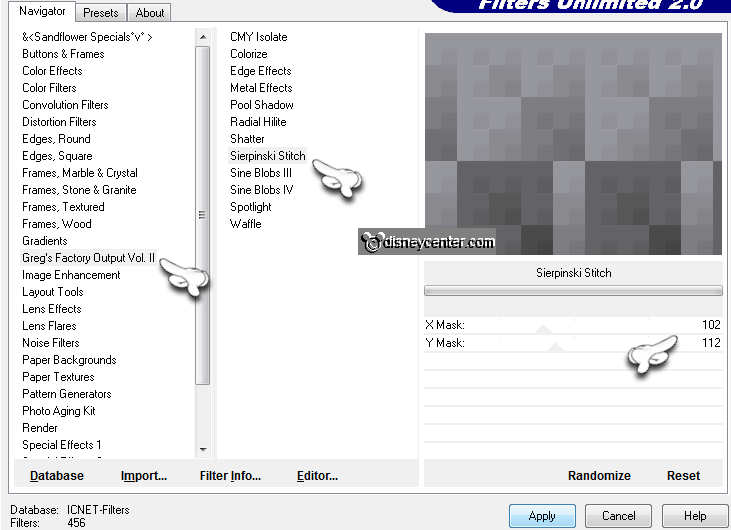Choose the CMY Isolate filter

pyautogui.click(x=259, y=37)
